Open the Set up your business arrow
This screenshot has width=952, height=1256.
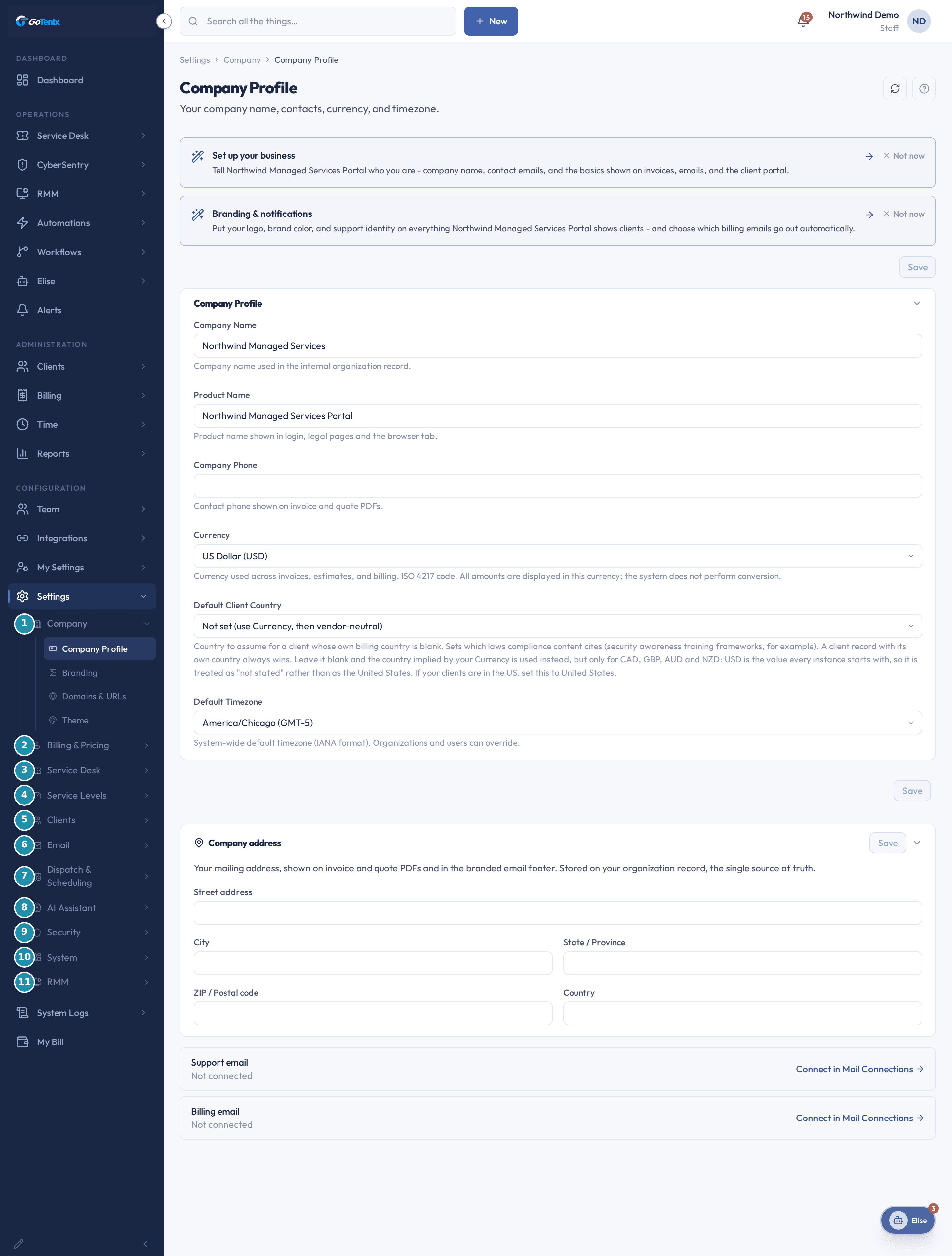(x=869, y=156)
